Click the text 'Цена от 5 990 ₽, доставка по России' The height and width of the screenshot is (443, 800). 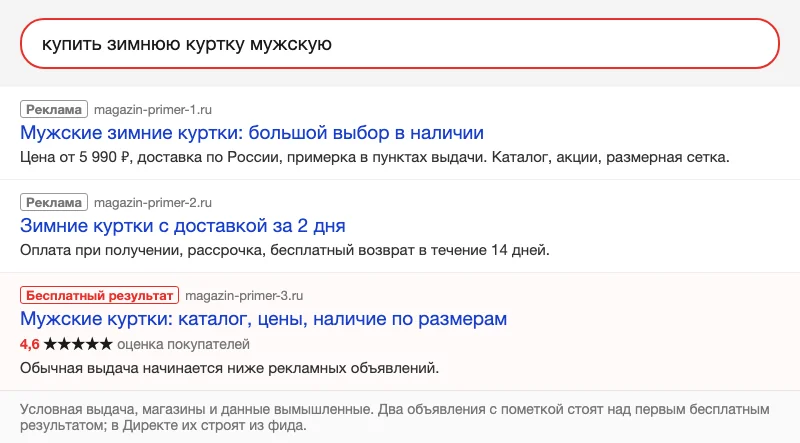click(151, 157)
